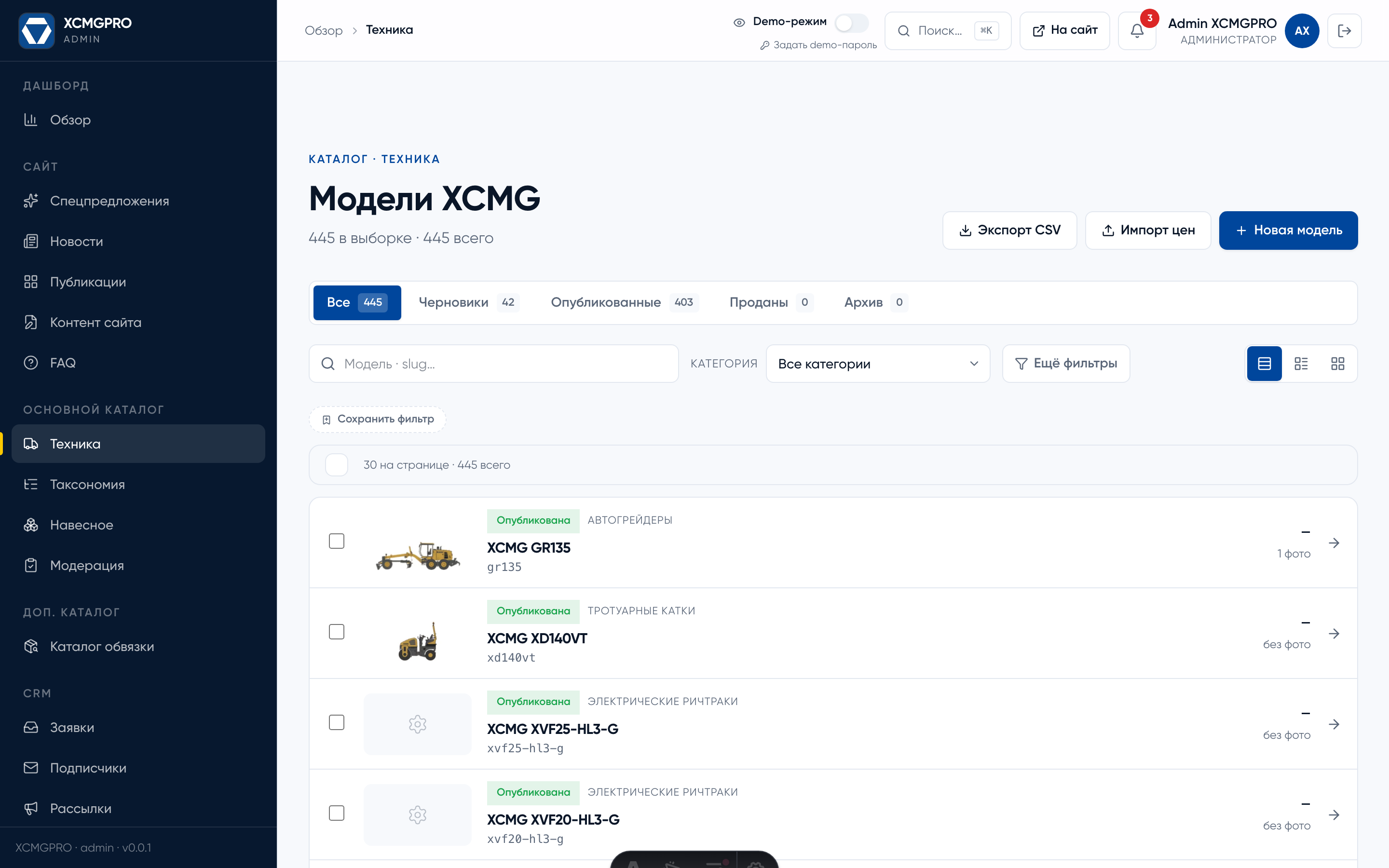Click the Новая модель button
The image size is (1389, 868).
(x=1288, y=230)
